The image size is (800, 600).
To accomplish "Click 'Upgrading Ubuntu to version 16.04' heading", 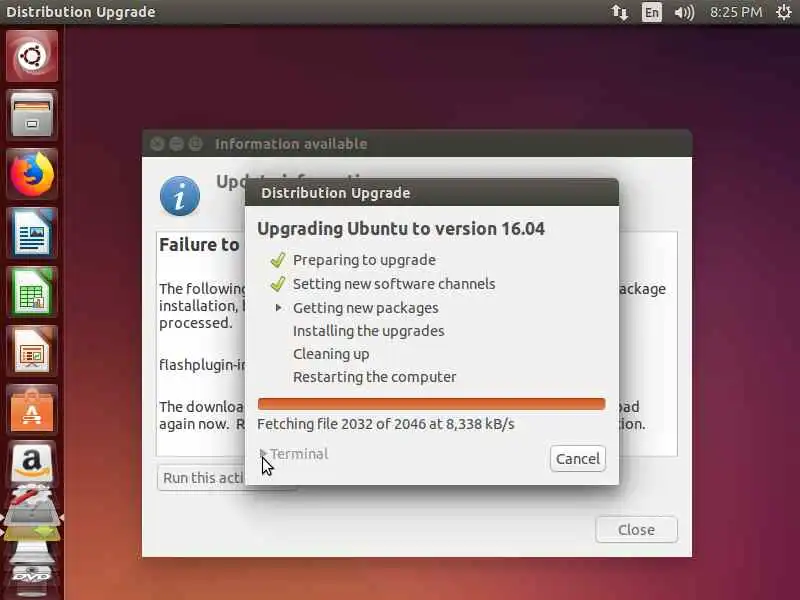I will [x=401, y=229].
